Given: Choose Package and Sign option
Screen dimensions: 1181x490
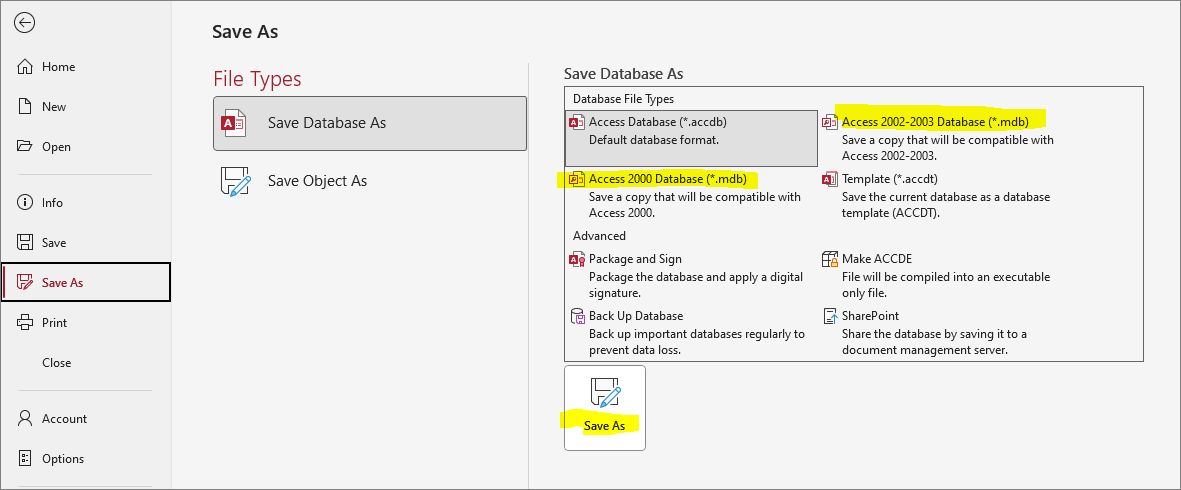Looking at the screenshot, I should (691, 275).
